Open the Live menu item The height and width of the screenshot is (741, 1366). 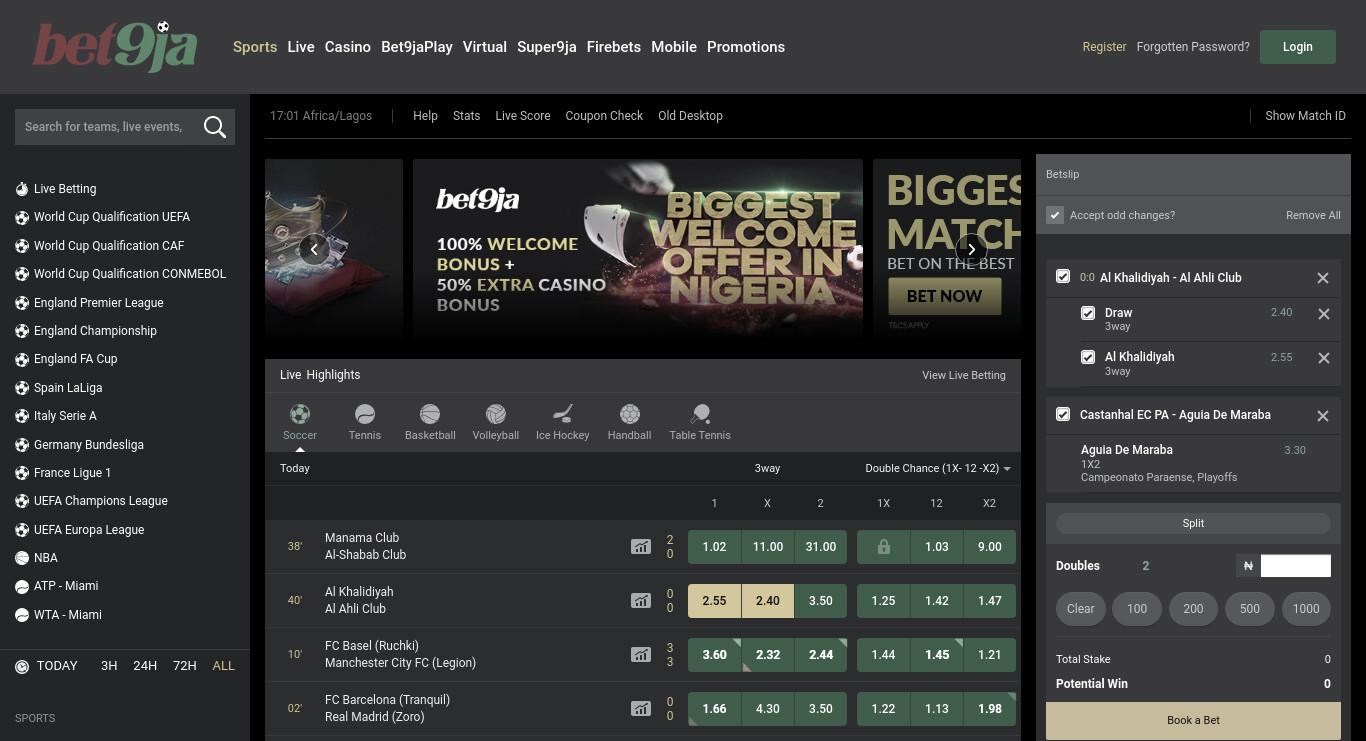(x=301, y=47)
